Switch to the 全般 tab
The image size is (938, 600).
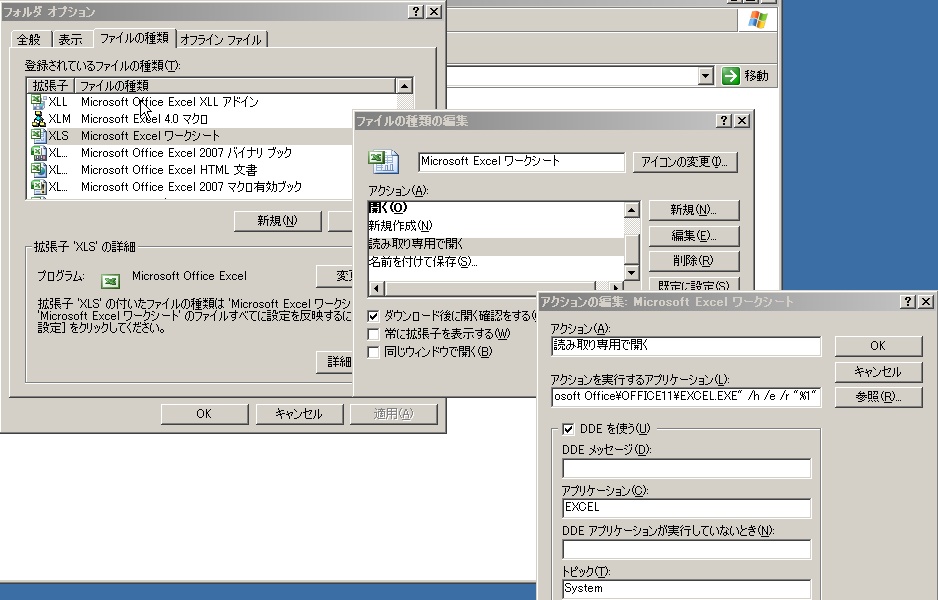29,39
